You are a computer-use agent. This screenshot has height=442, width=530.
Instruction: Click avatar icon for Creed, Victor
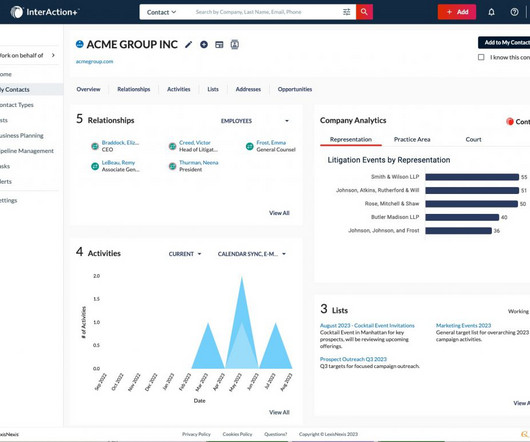click(x=172, y=146)
